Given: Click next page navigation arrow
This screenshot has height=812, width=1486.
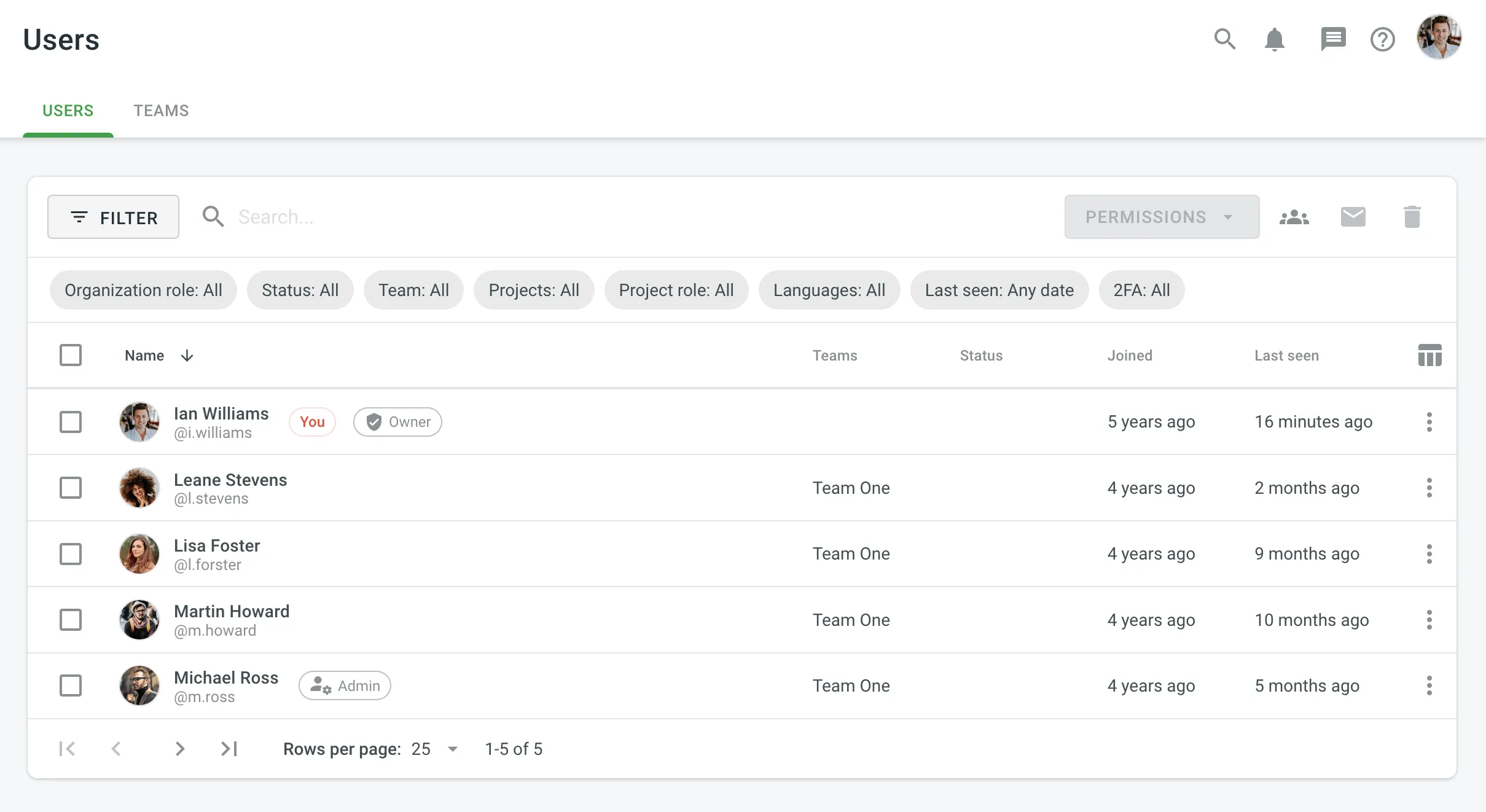Looking at the screenshot, I should [178, 748].
